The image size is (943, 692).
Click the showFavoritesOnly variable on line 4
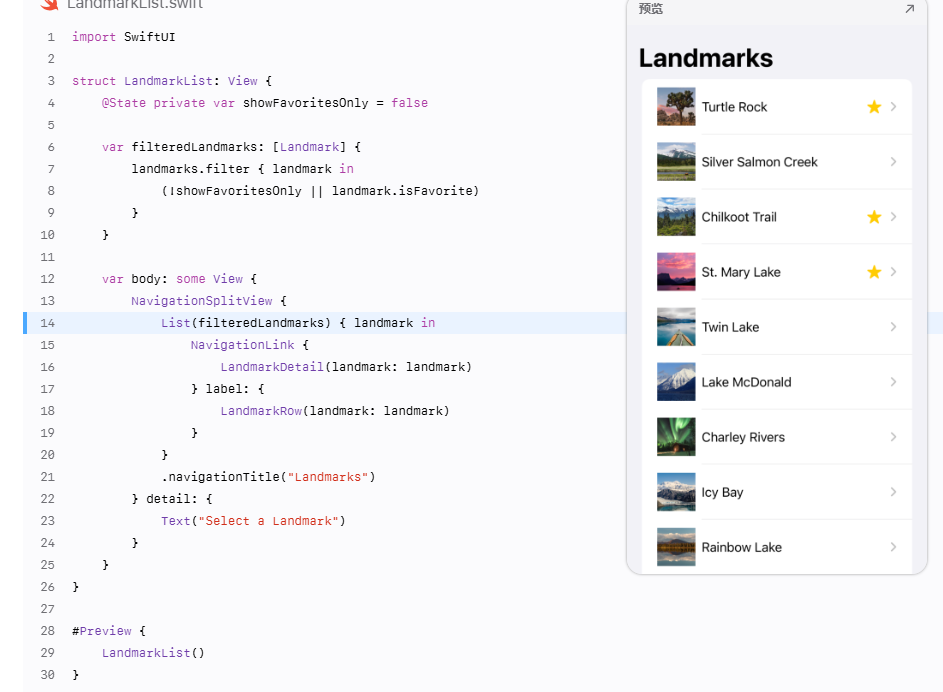pyautogui.click(x=306, y=103)
